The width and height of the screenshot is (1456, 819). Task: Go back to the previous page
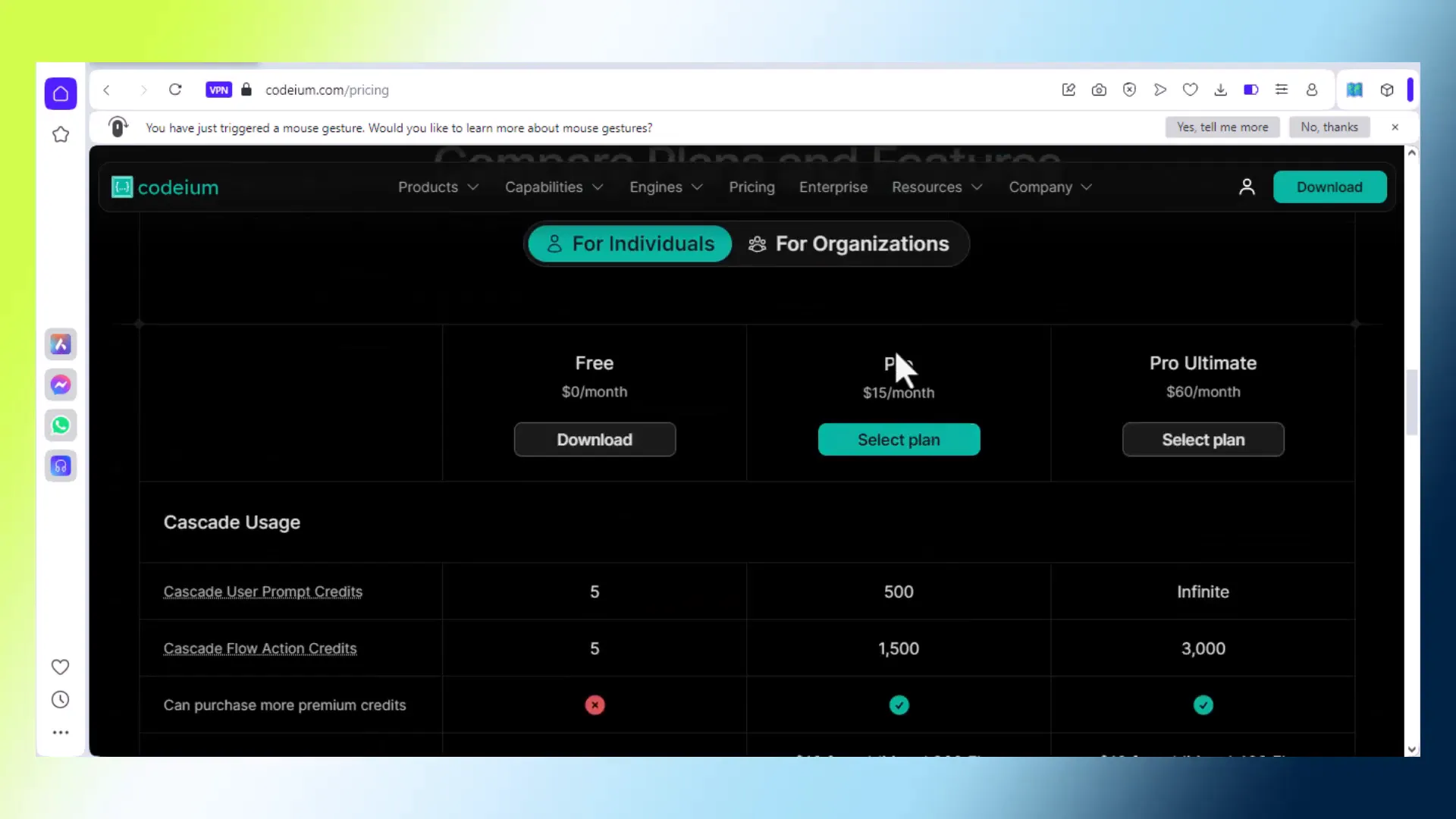coord(107,90)
